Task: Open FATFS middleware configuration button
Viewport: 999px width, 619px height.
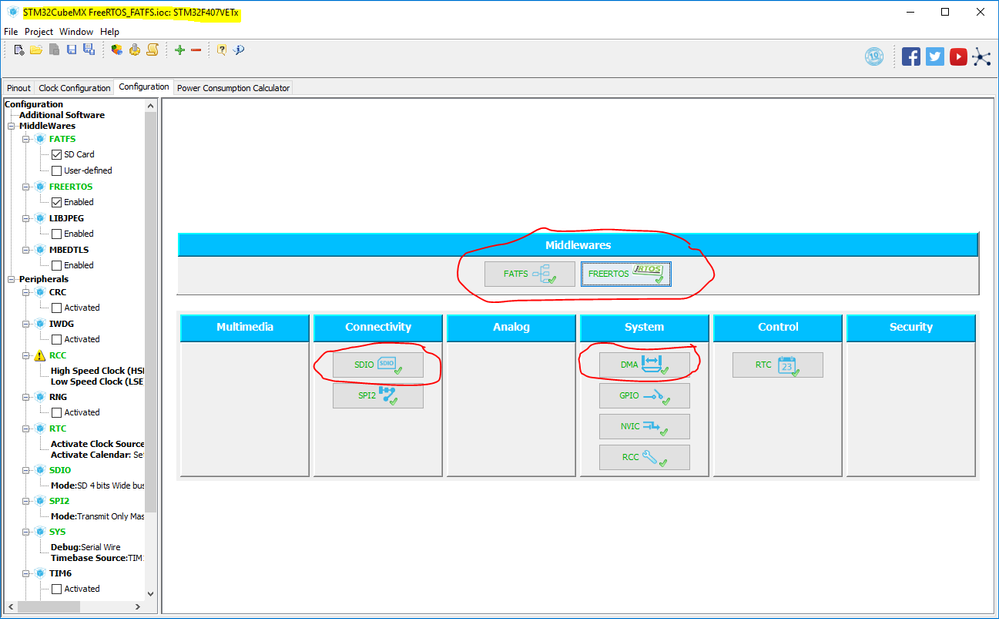Action: click(529, 274)
